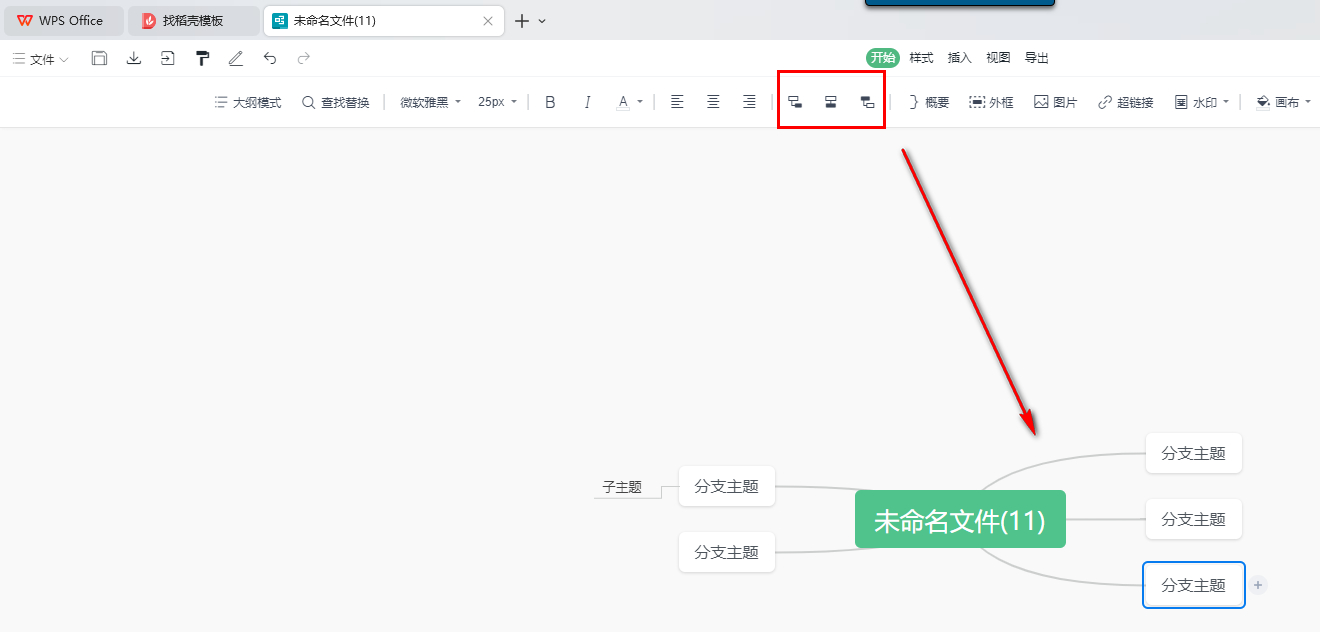Switch to the 样式 tab
The image size is (1320, 632).
pos(921,58)
